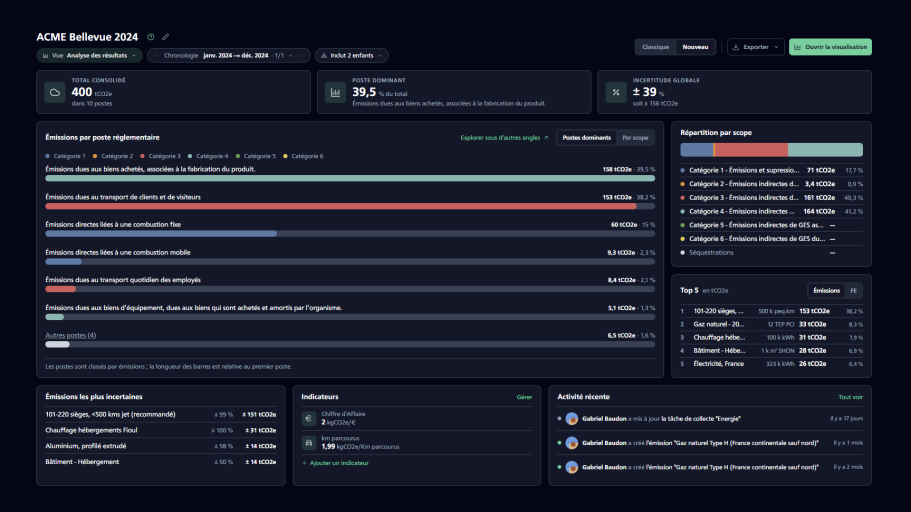Click Séquestrations row
This screenshot has height=512, width=911.
pyautogui.click(x=772, y=253)
